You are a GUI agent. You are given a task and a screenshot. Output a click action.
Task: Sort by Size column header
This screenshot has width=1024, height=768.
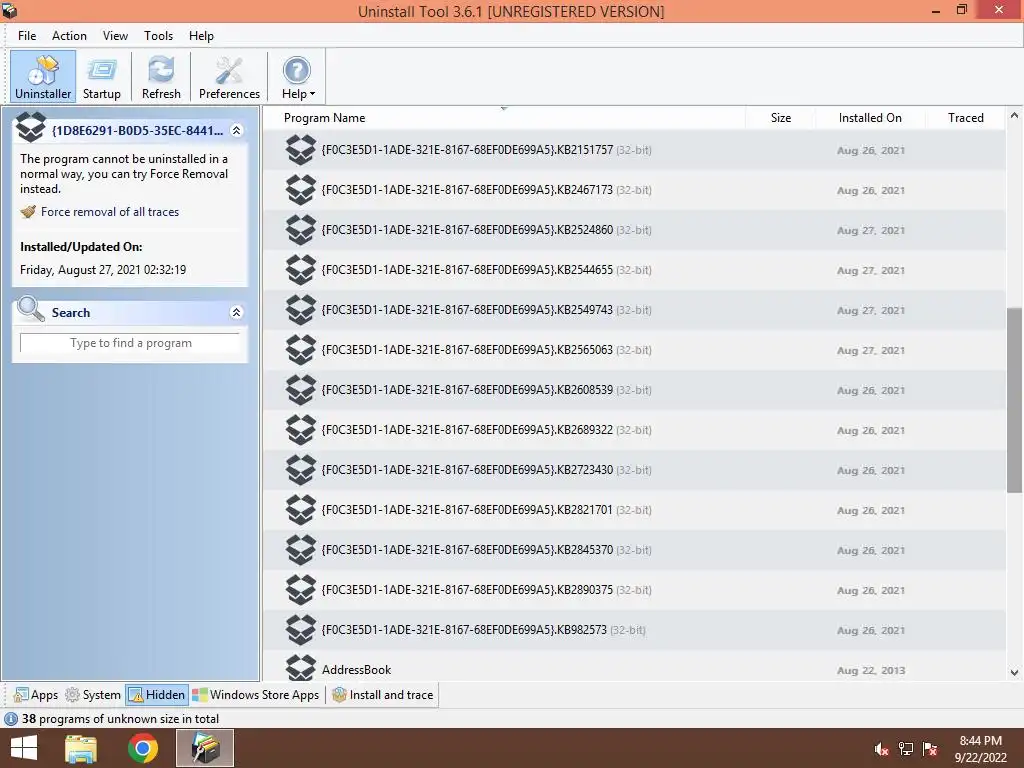pyautogui.click(x=780, y=118)
